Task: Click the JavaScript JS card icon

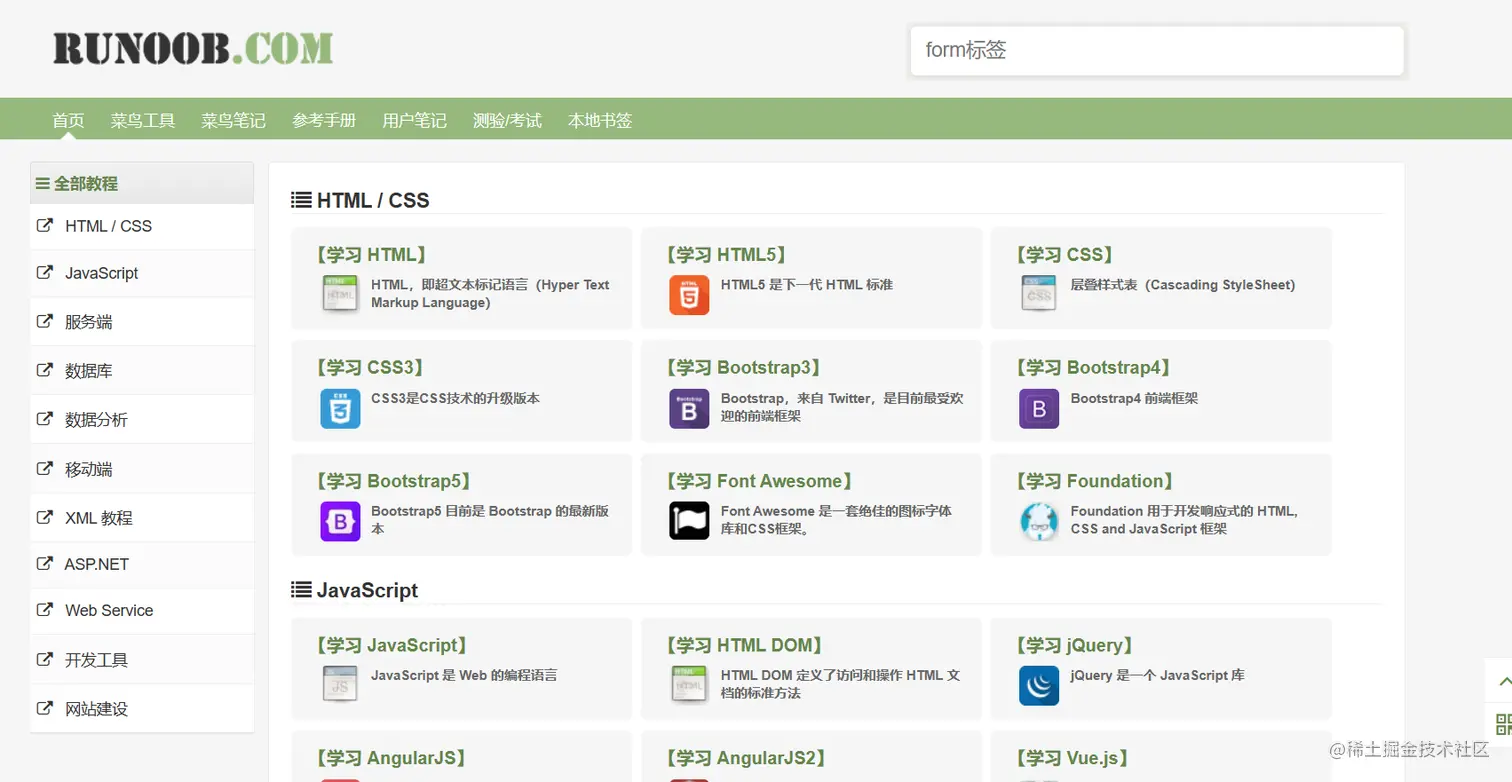Action: click(340, 686)
